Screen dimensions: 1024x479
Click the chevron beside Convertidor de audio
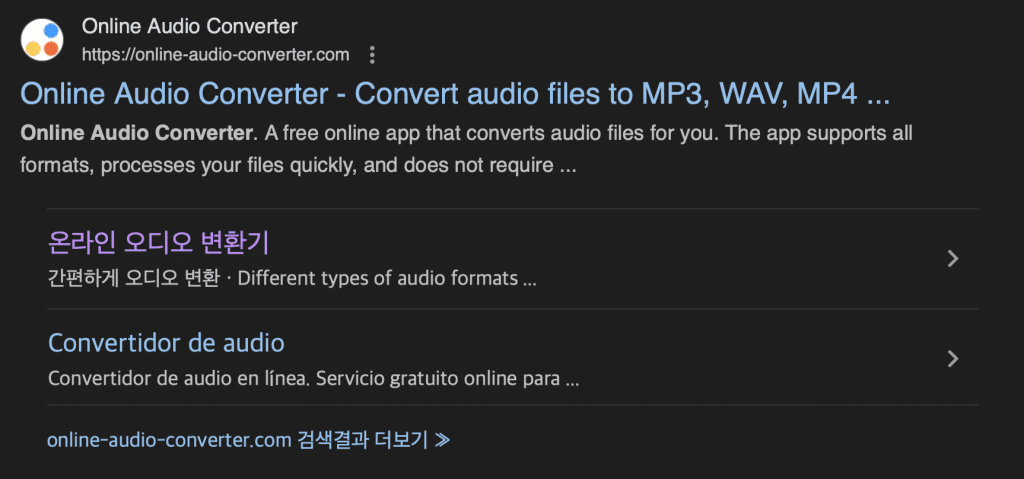(953, 359)
